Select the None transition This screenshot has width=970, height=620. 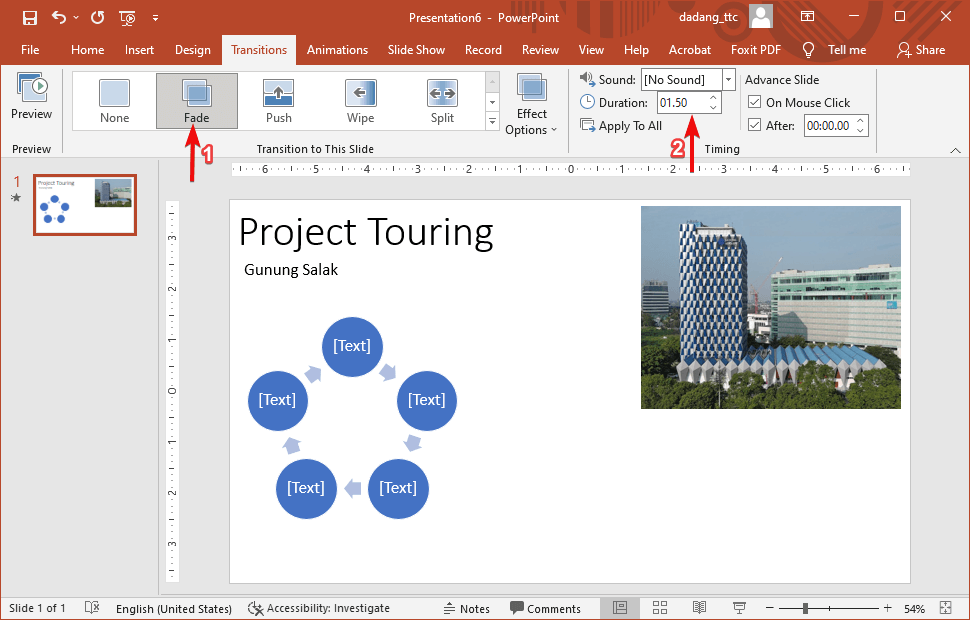coord(114,100)
